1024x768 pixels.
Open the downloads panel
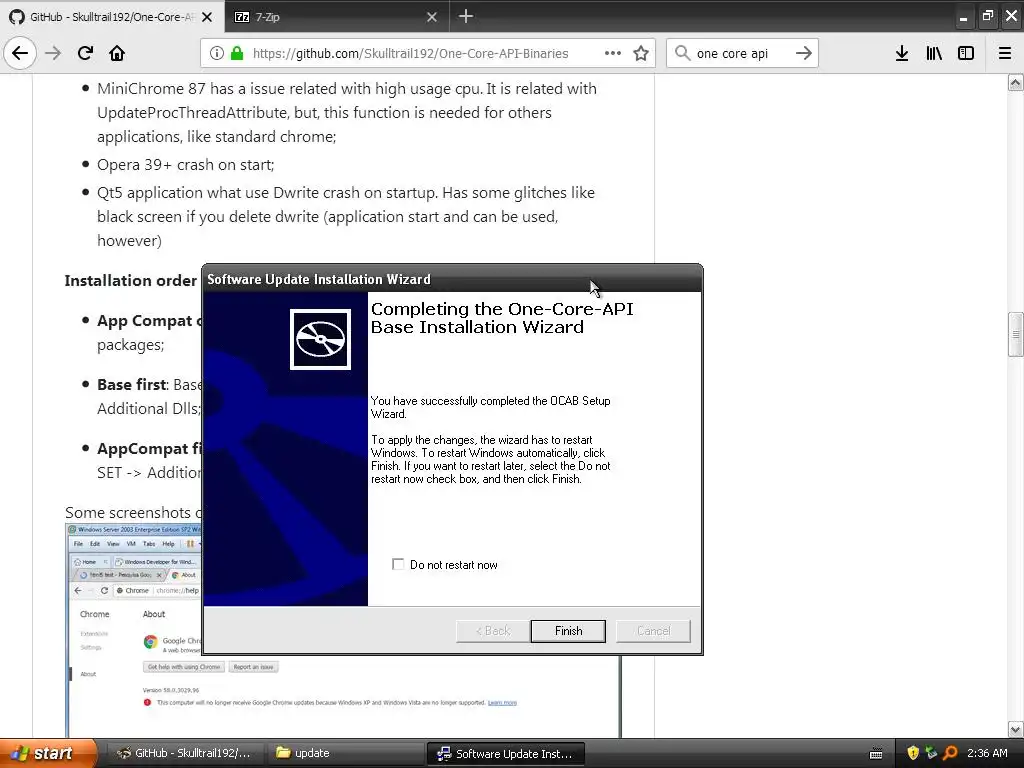[902, 53]
